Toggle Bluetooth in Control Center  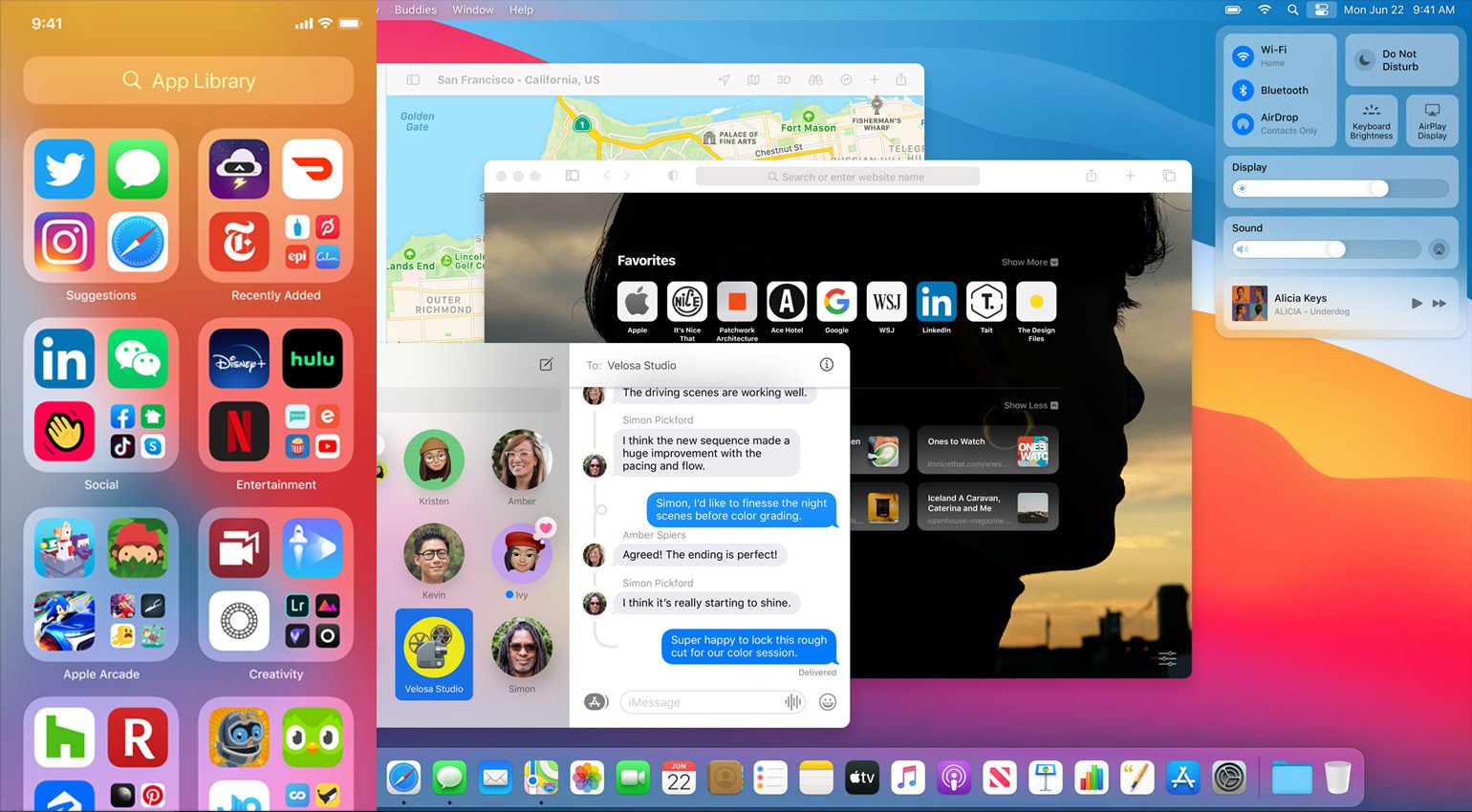click(1243, 90)
